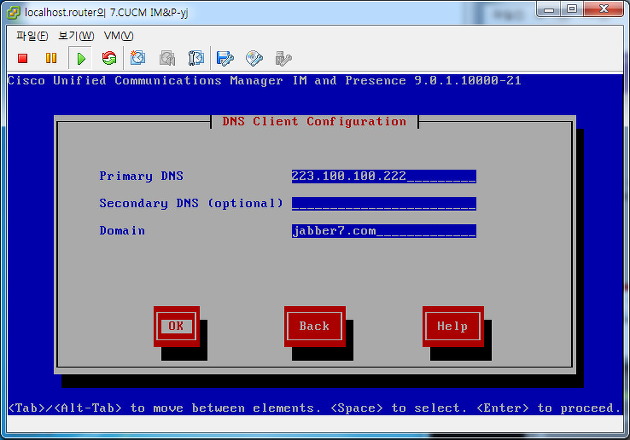Click the Take Snapshot icon
The image size is (630, 440).
(x=138, y=58)
